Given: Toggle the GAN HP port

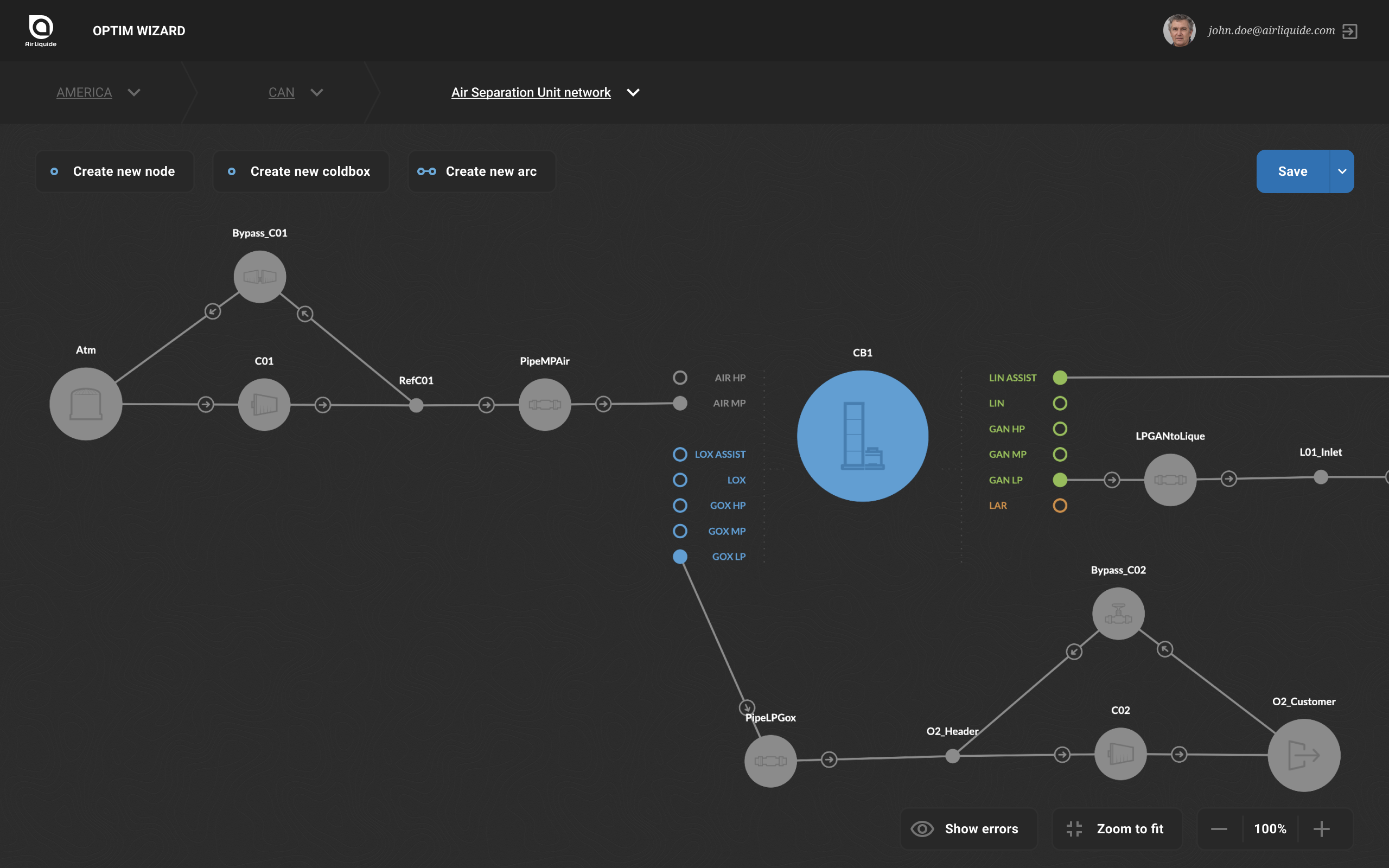Looking at the screenshot, I should click(x=1060, y=429).
